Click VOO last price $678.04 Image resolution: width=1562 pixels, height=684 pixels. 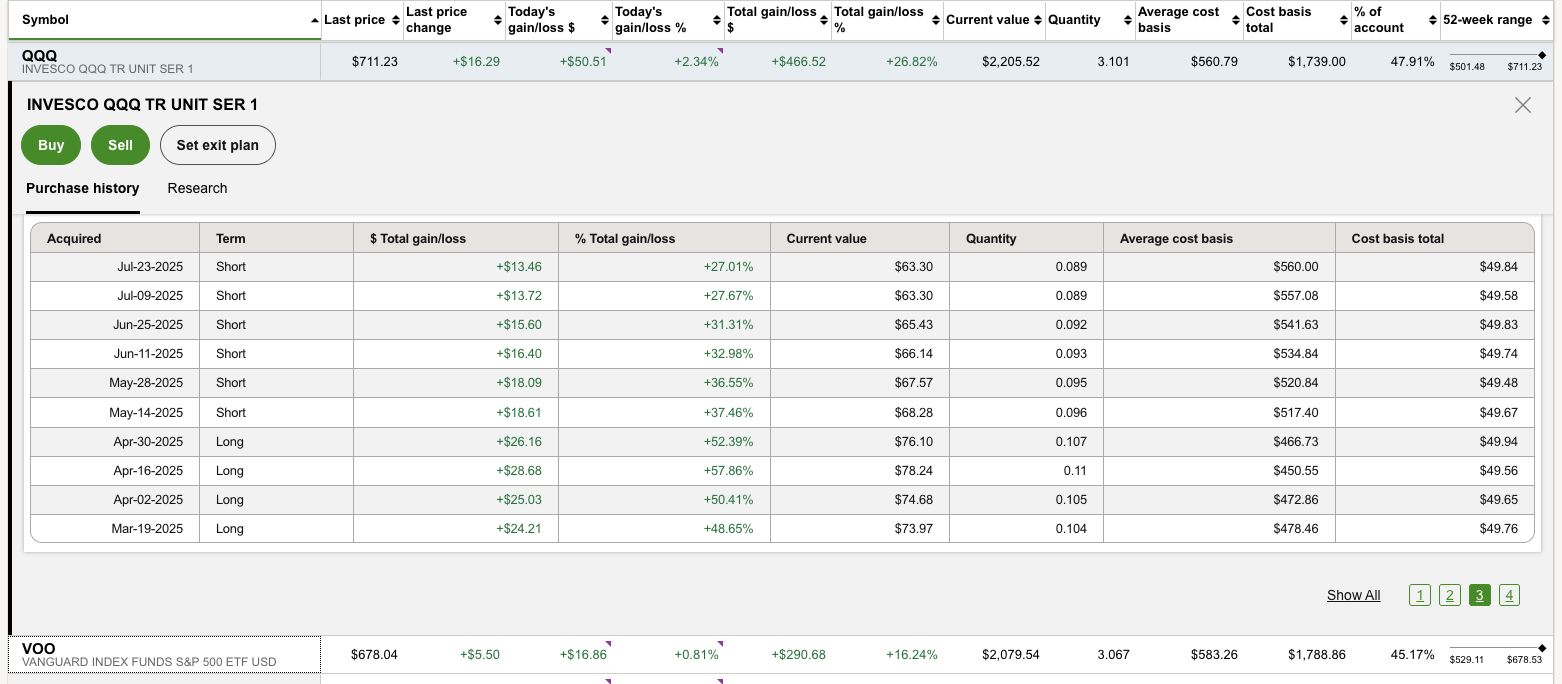[375, 655]
